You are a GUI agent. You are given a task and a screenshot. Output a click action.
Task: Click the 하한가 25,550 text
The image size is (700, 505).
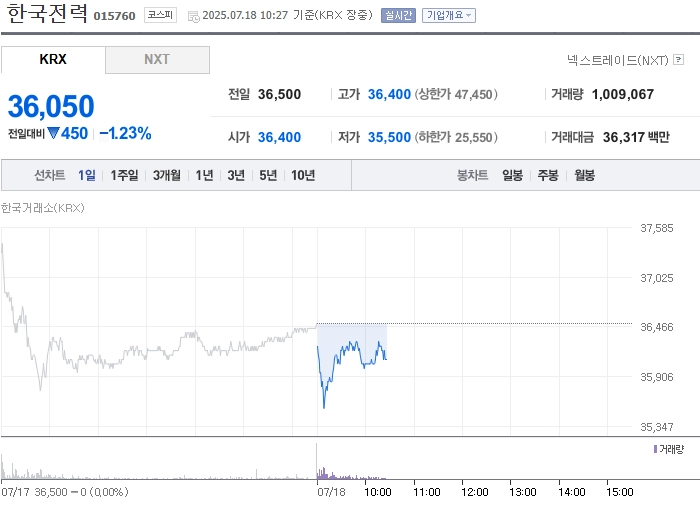(456, 137)
